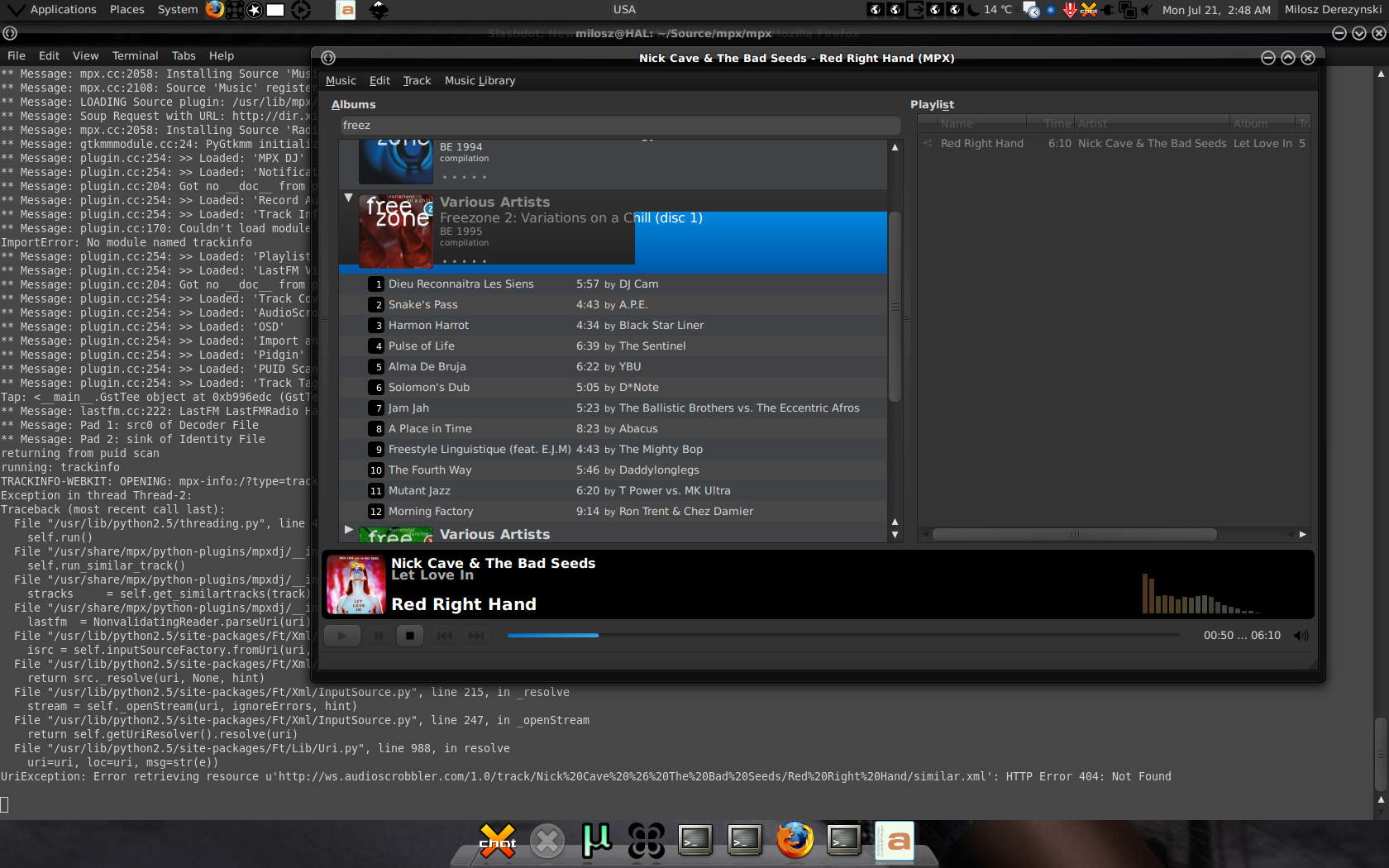Image resolution: width=1389 pixels, height=868 pixels.
Task: Open the Places menu in the top panel
Action: (126, 10)
